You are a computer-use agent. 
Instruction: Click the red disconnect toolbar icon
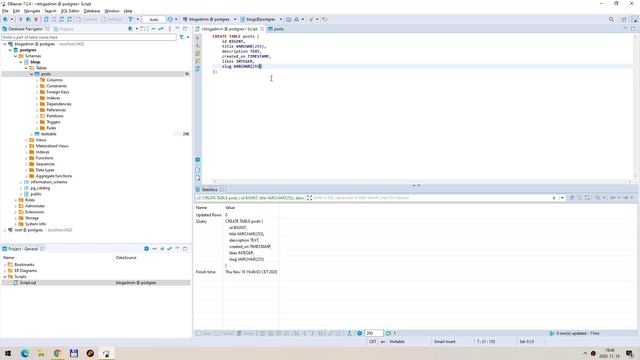tap(36, 19)
